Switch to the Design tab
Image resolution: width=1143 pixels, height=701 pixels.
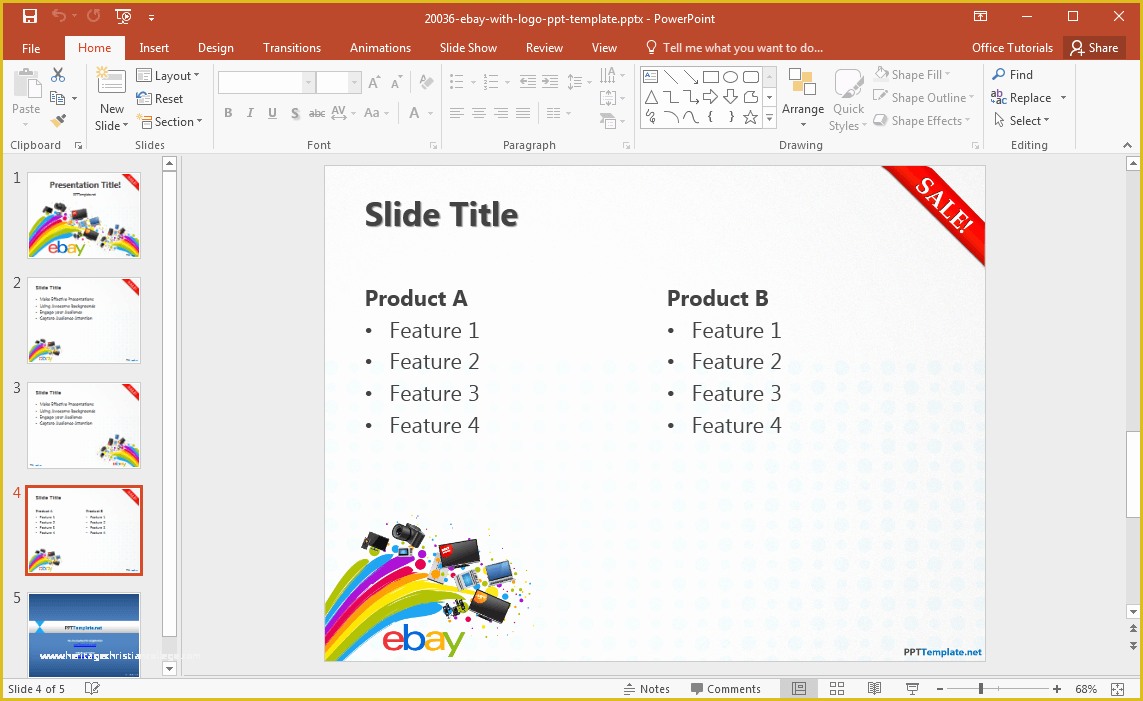216,48
